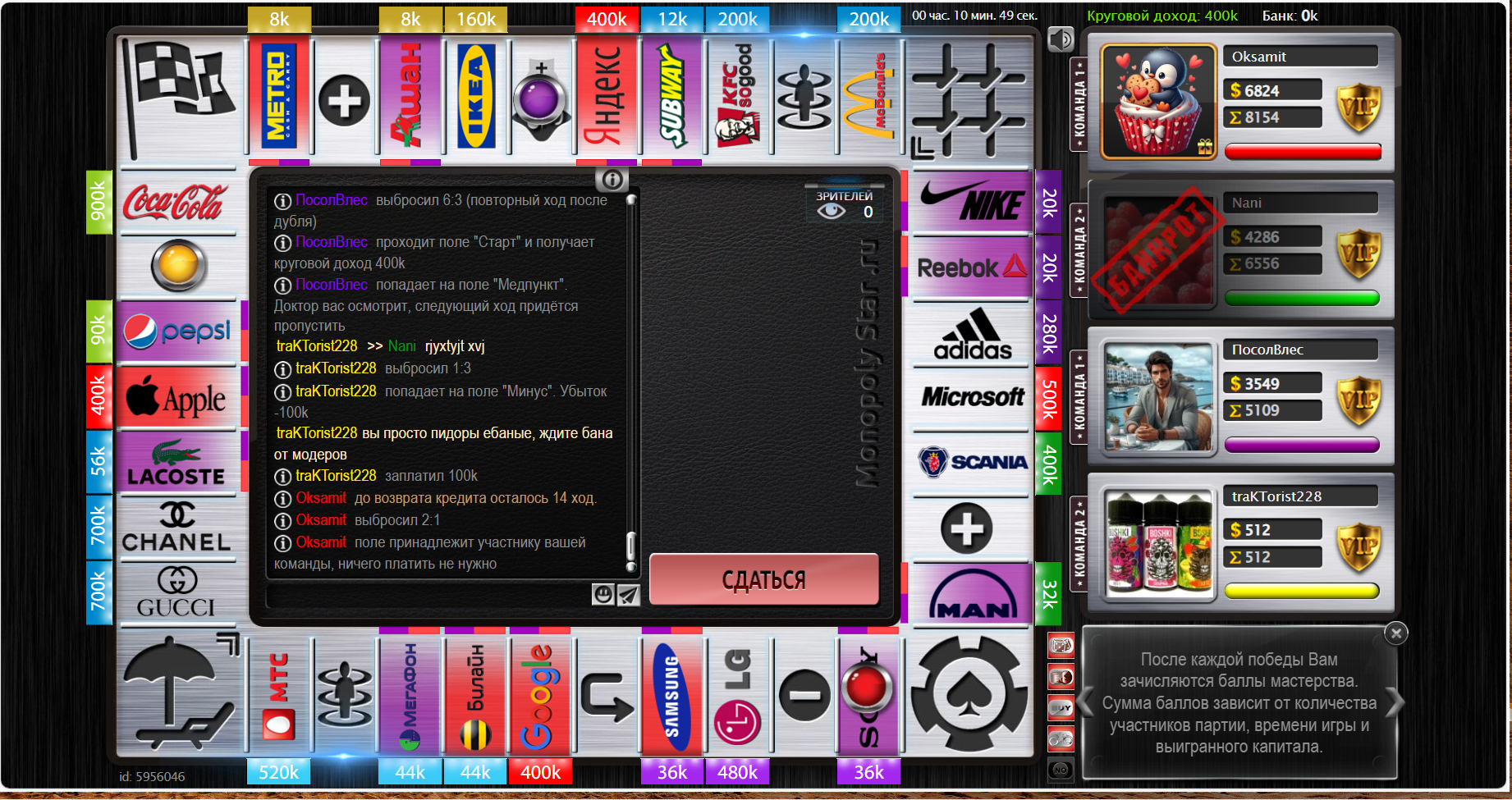This screenshot has width=1512, height=800.
Task: Click the casino chip corner cell
Action: (971, 694)
